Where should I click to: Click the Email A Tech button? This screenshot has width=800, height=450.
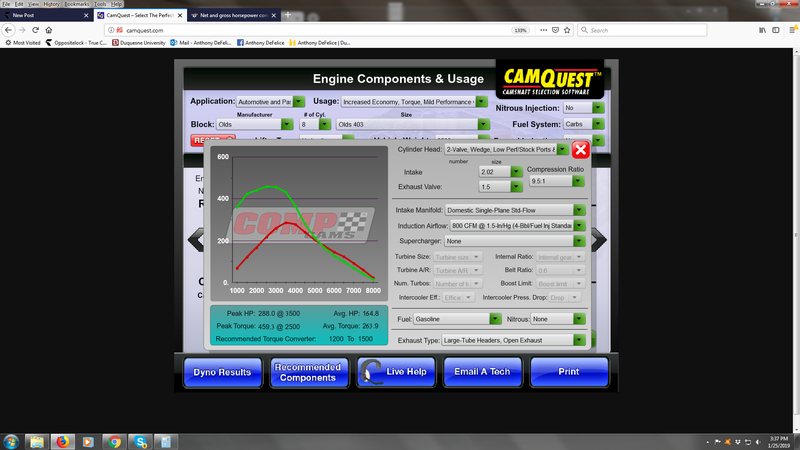[483, 372]
